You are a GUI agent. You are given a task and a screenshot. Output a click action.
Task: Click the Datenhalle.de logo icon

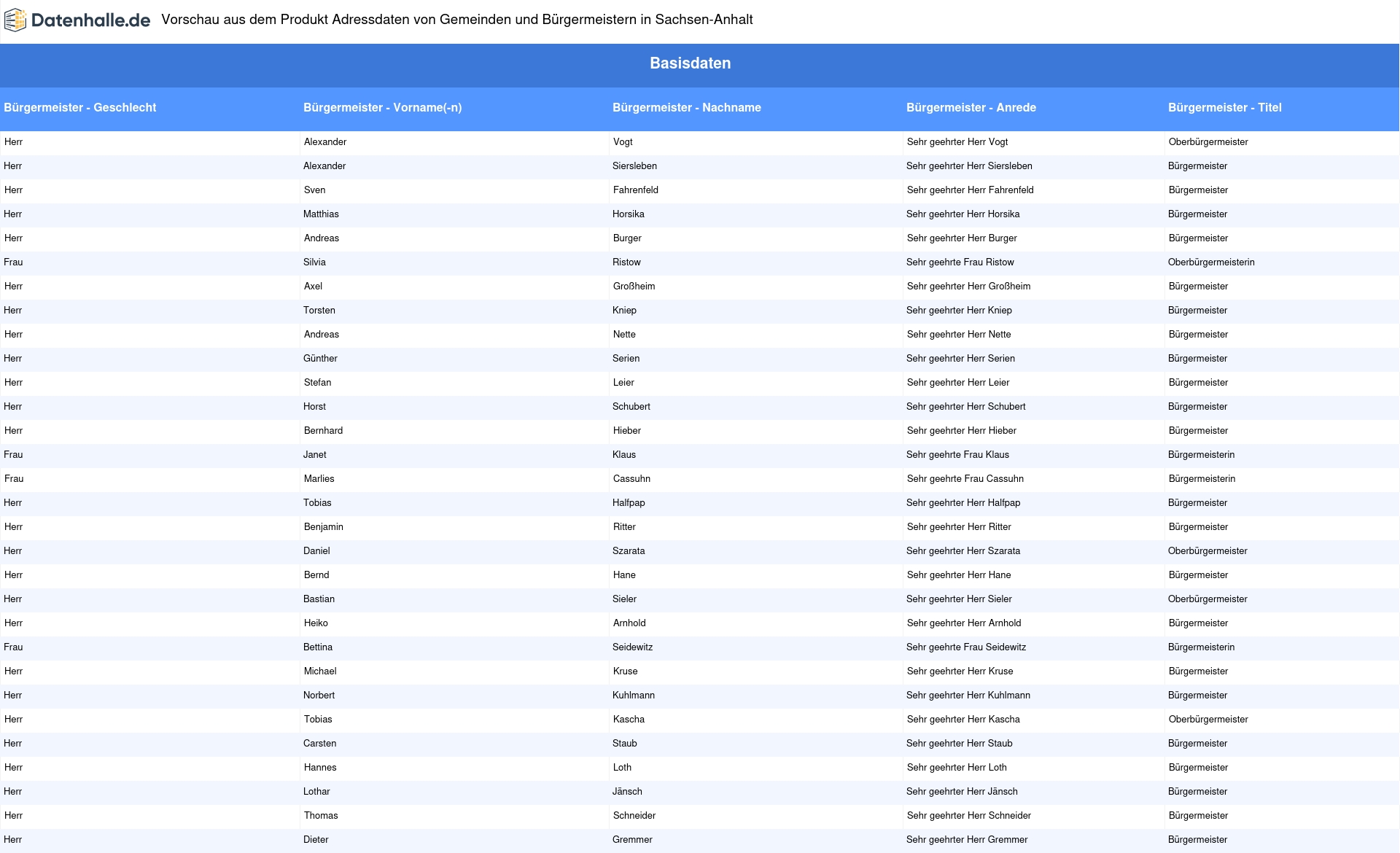15,20
